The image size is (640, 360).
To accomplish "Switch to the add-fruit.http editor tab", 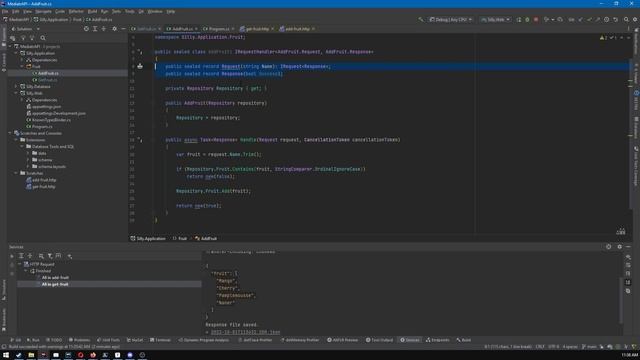I will point(297,29).
